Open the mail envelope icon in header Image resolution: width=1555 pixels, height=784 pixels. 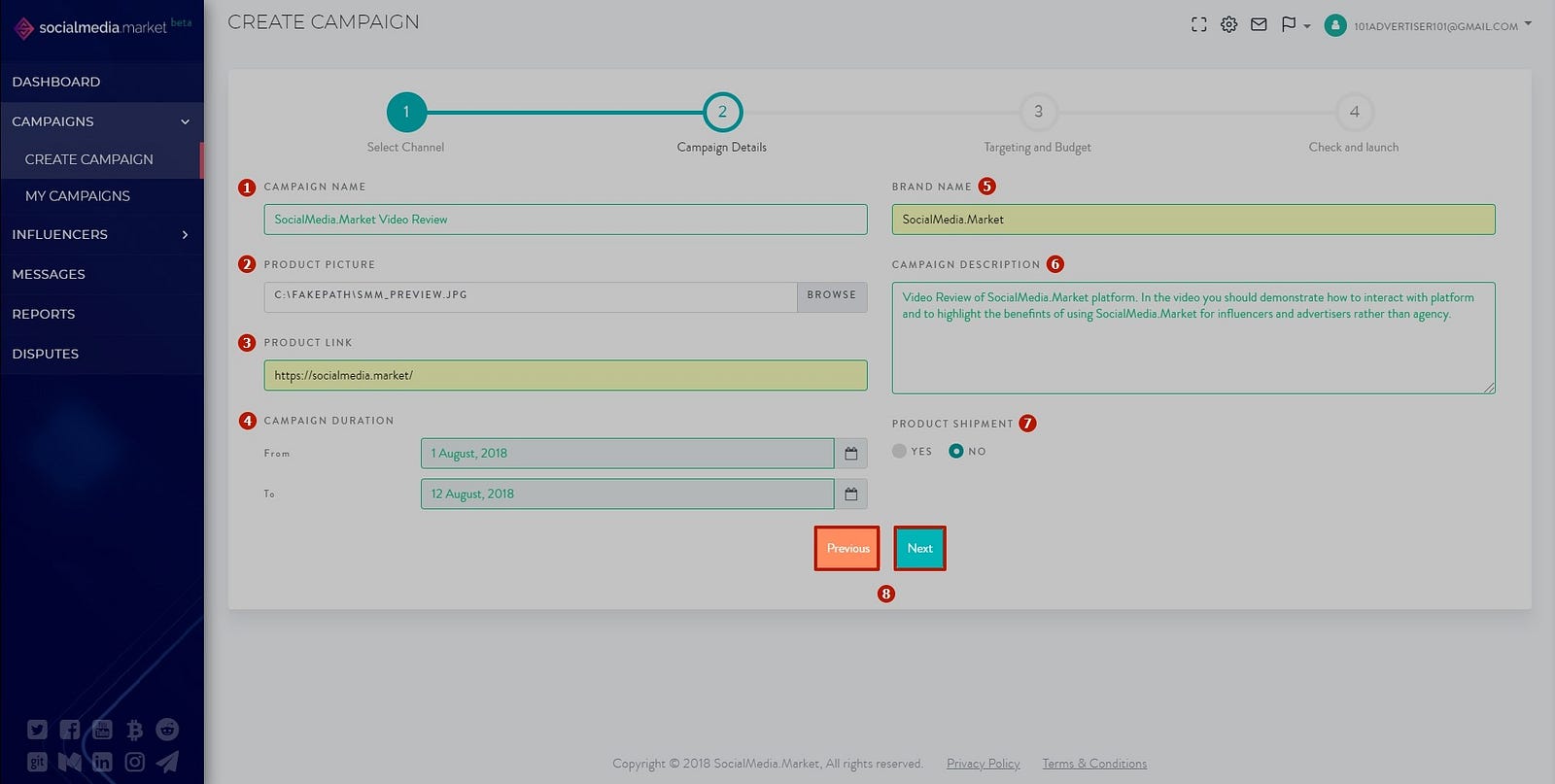point(1259,25)
